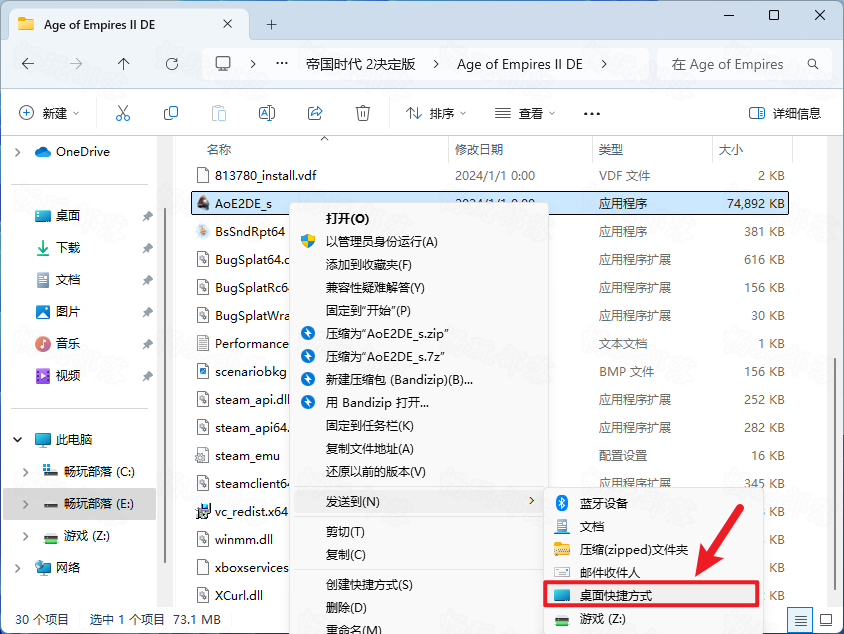This screenshot has height=634, width=844.
Task: Click the Share icon in toolbar
Action: coord(315,114)
